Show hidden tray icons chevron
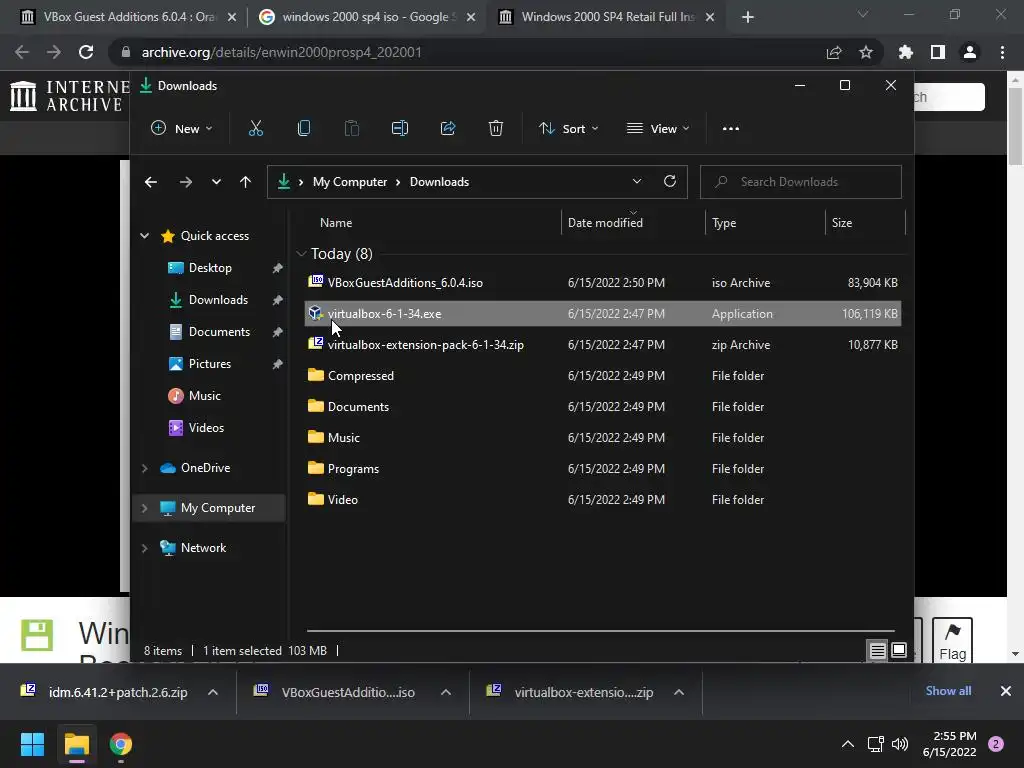 pyautogui.click(x=848, y=744)
